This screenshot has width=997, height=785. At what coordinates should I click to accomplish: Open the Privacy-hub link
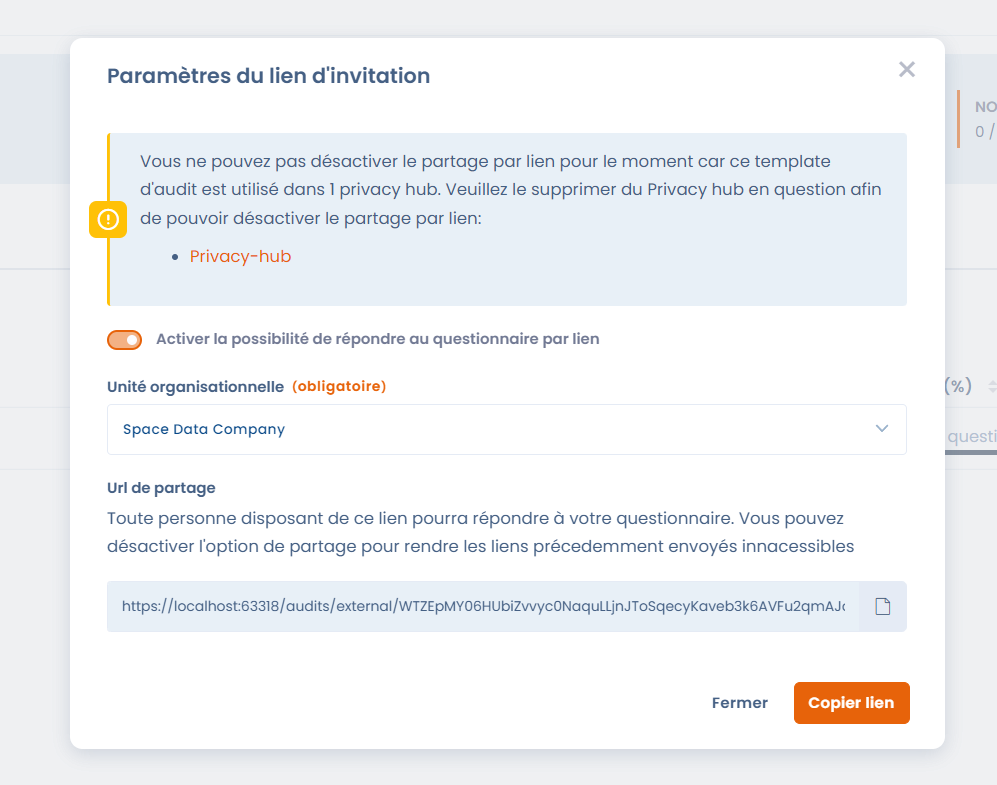(x=240, y=256)
